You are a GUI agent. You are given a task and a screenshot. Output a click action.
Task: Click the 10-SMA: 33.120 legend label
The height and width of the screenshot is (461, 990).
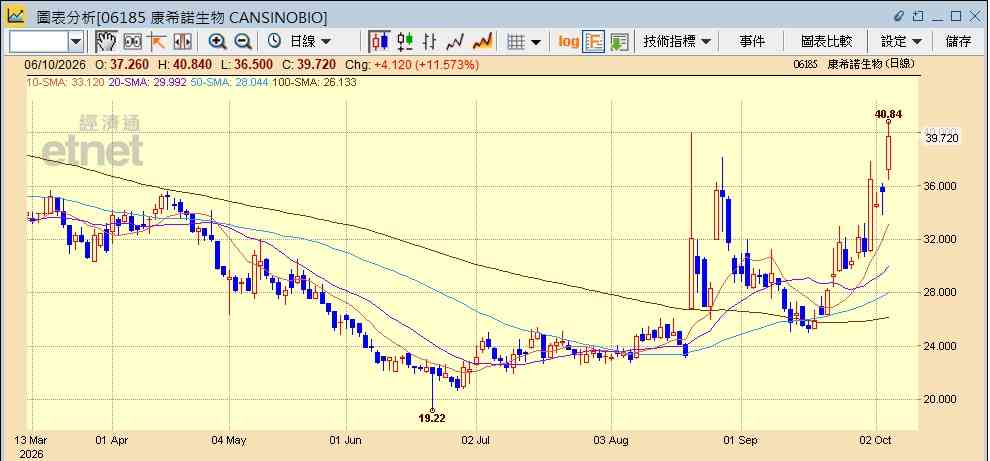point(64,82)
